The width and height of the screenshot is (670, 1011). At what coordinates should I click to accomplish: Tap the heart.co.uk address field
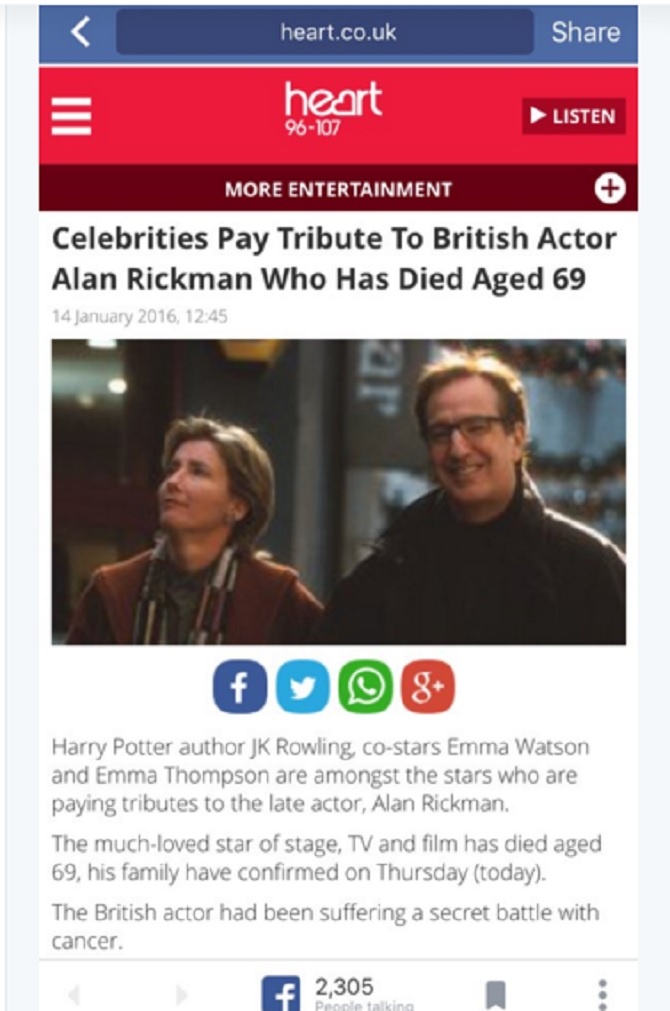tap(325, 33)
